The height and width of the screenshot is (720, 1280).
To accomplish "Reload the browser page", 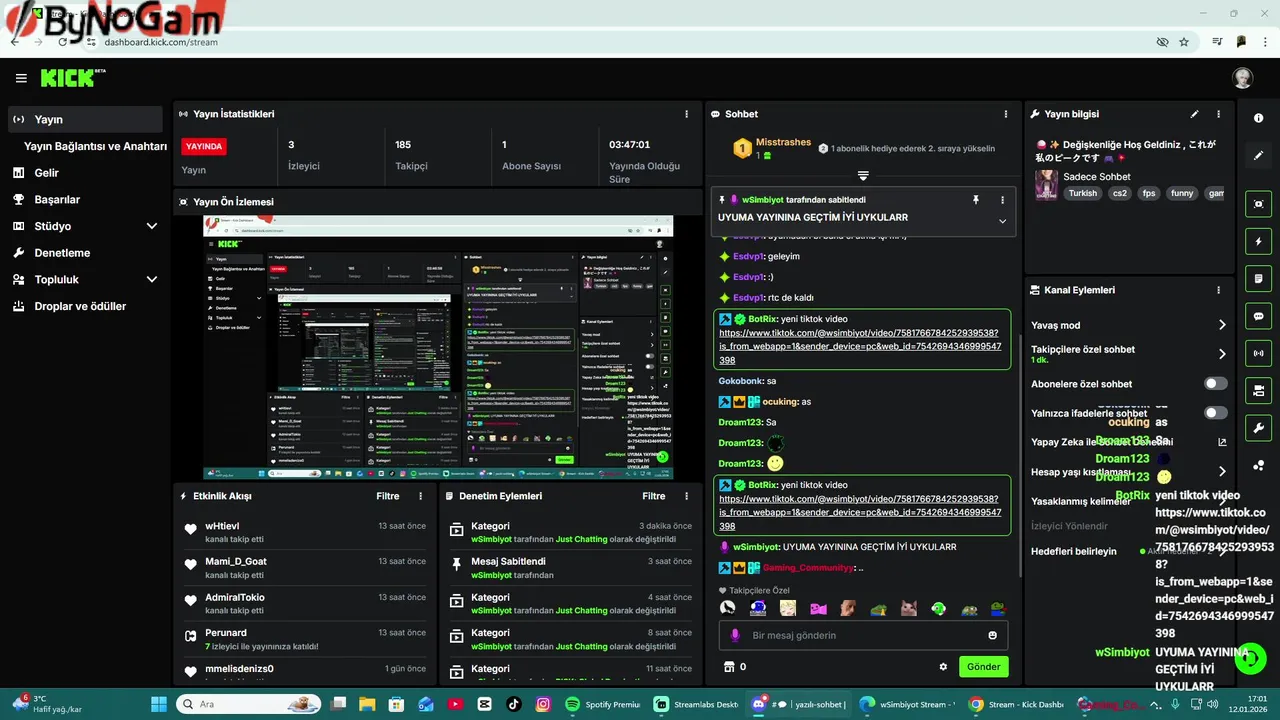I will coord(63,42).
